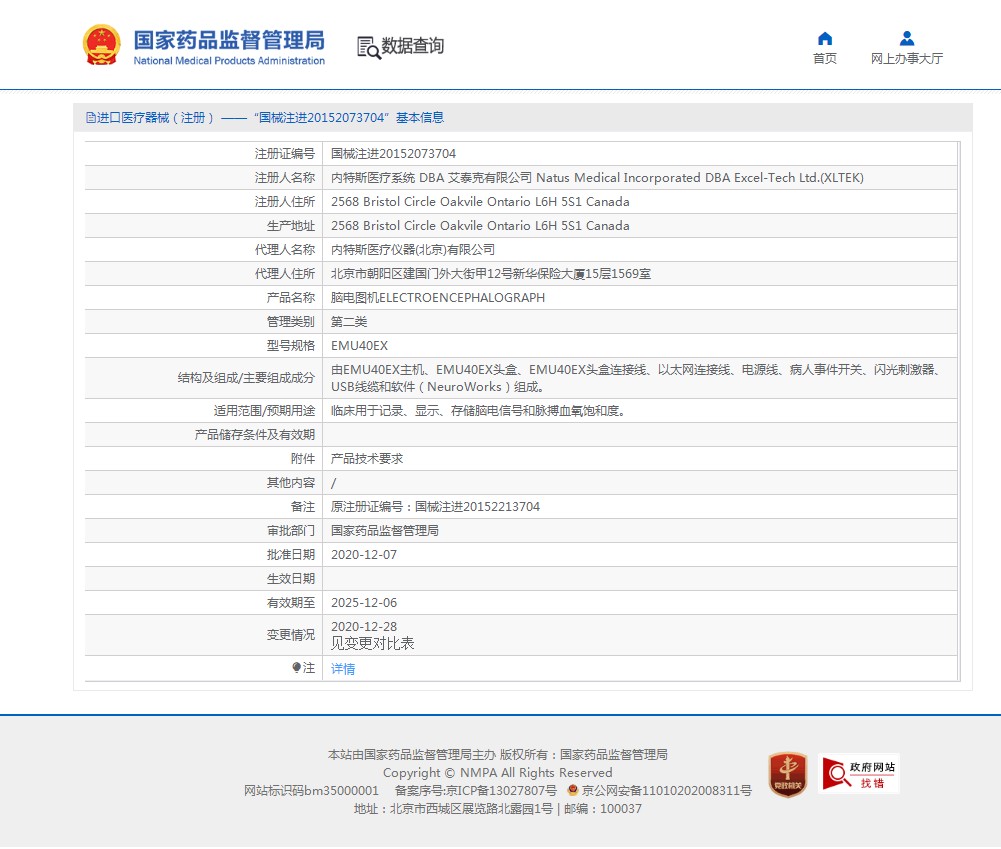Select the 第二类 management category value
The image size is (1001, 849).
(x=349, y=322)
